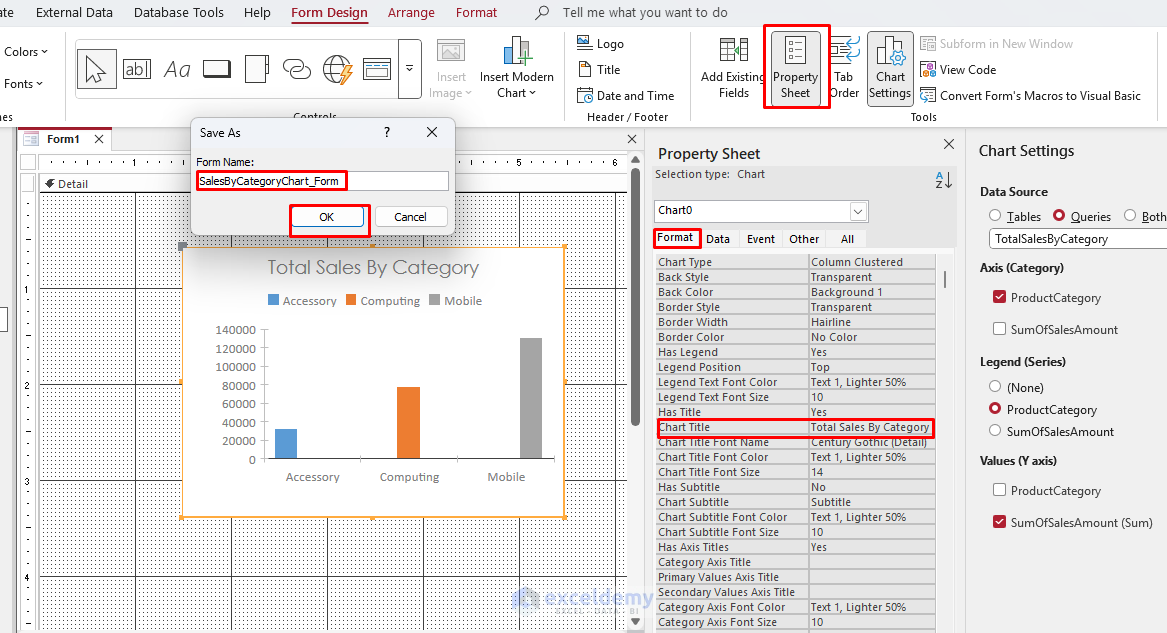Viewport: 1167px width, 633px height.
Task: Switch to the Property Sheet Event tab
Action: (761, 239)
